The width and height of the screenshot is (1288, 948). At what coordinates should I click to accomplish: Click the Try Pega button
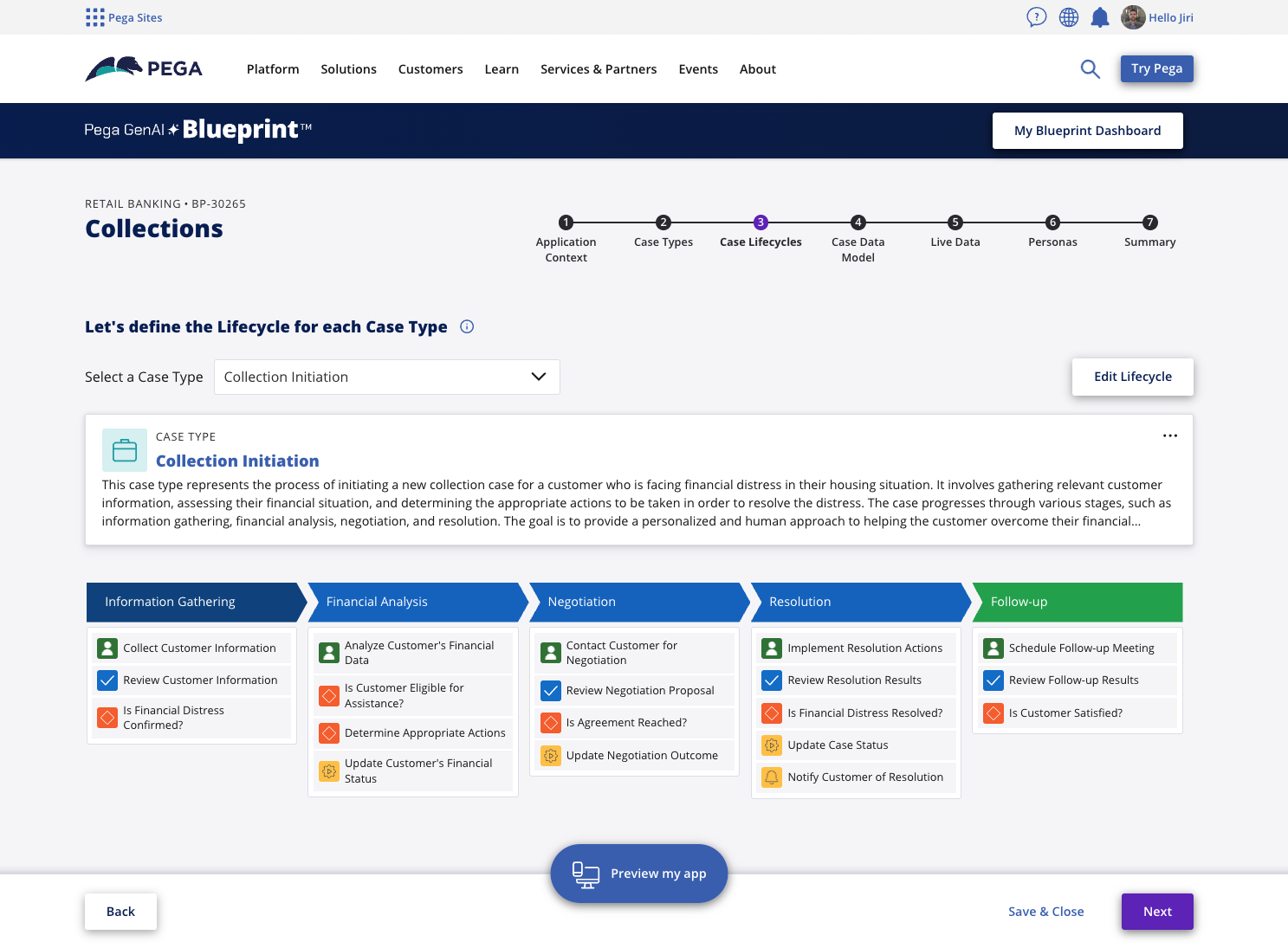tap(1156, 68)
